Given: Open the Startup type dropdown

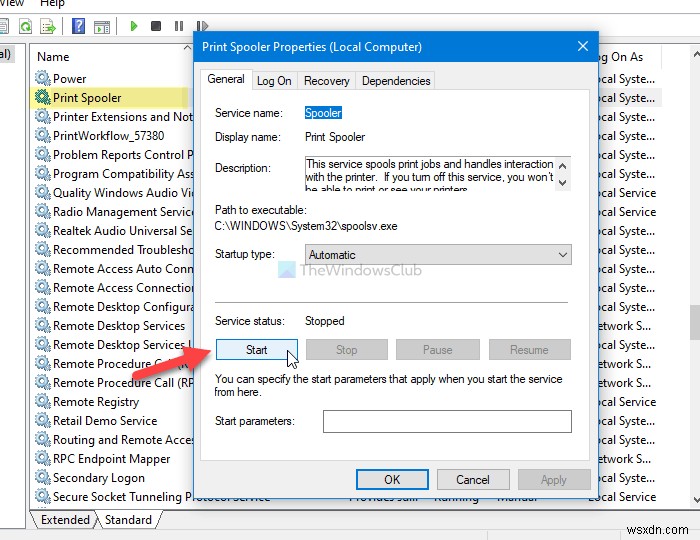Looking at the screenshot, I should point(438,254).
